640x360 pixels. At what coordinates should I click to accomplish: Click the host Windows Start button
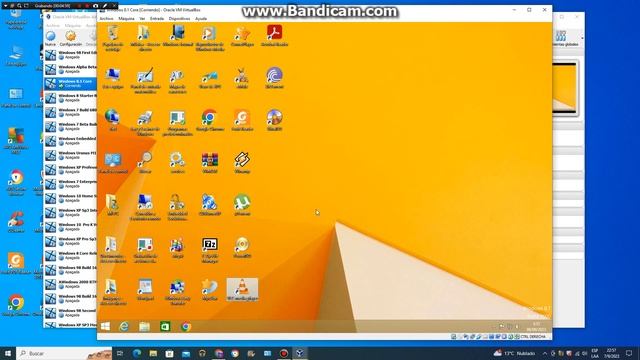click(x=8, y=353)
